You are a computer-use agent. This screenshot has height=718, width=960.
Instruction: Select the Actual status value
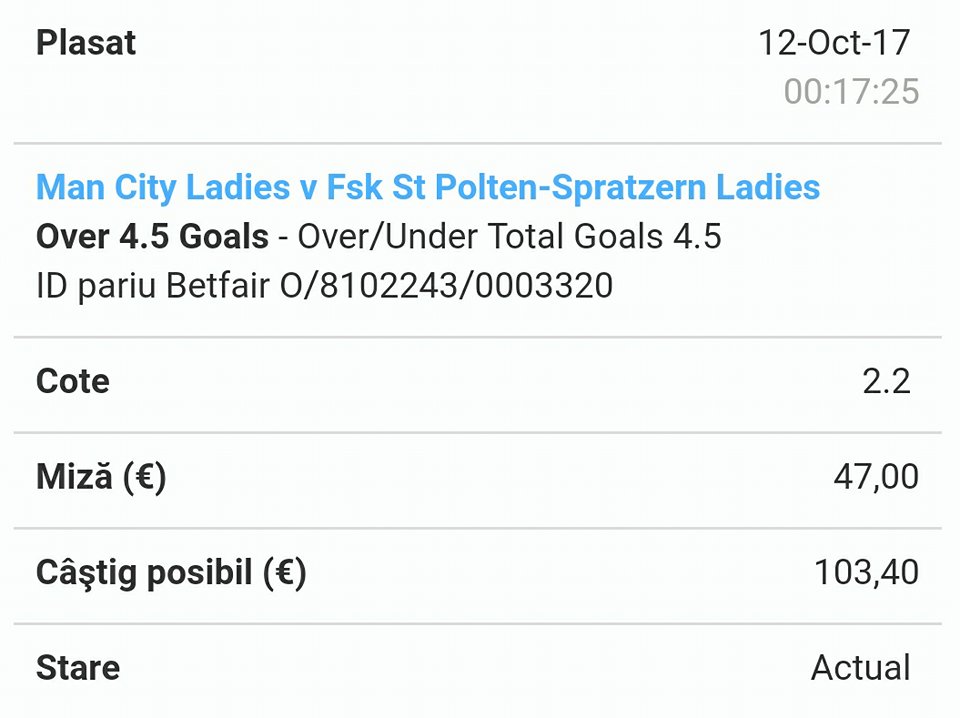point(861,668)
